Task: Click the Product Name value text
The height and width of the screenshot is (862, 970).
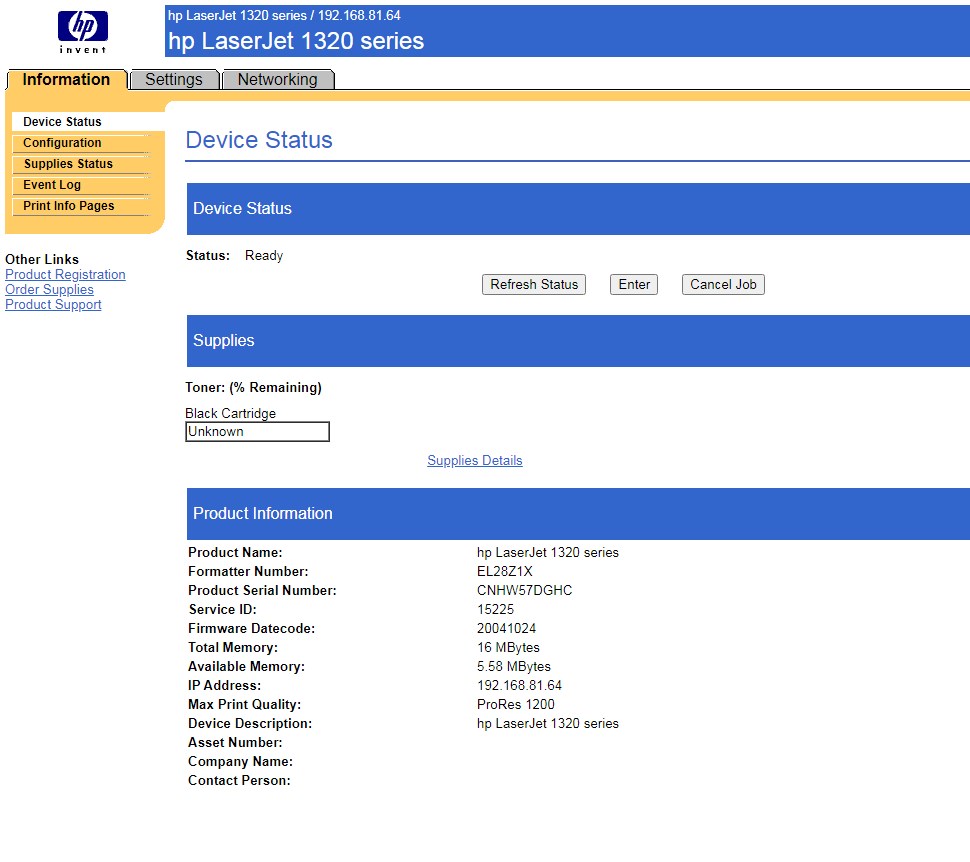Action: pos(548,553)
